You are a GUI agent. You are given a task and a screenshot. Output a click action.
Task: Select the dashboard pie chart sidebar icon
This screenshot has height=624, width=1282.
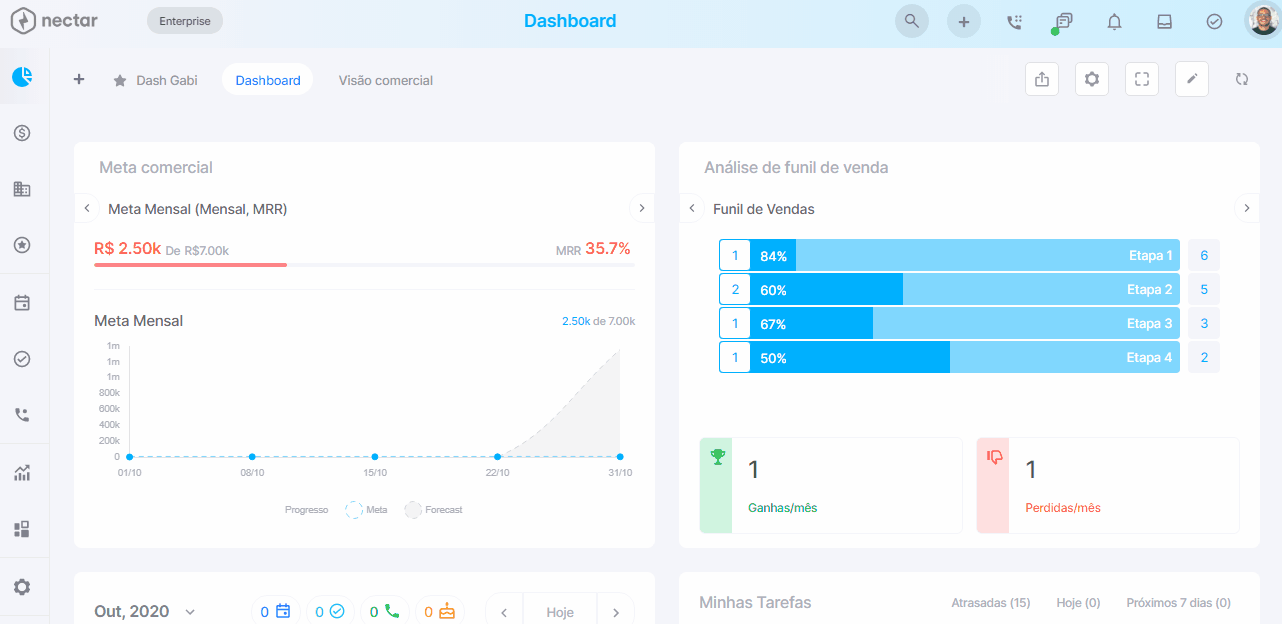click(22, 76)
